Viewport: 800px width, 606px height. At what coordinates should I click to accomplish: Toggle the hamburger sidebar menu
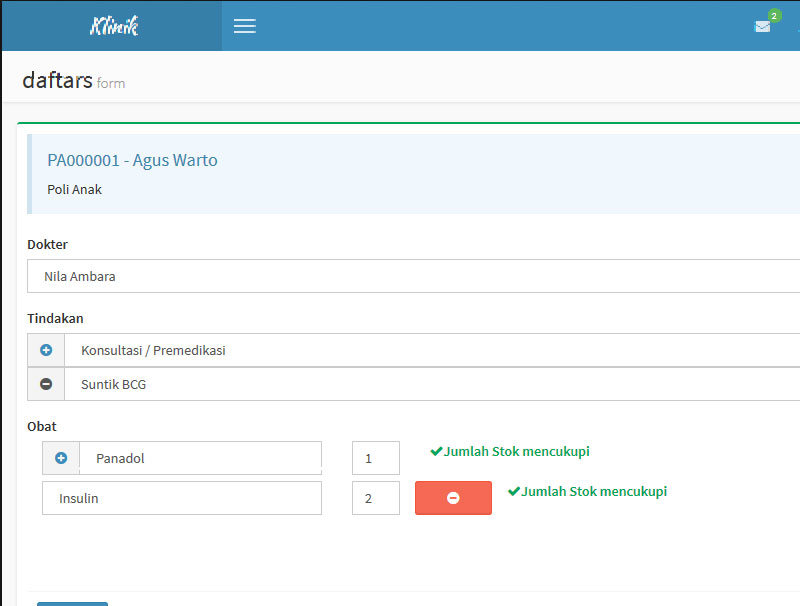(244, 26)
